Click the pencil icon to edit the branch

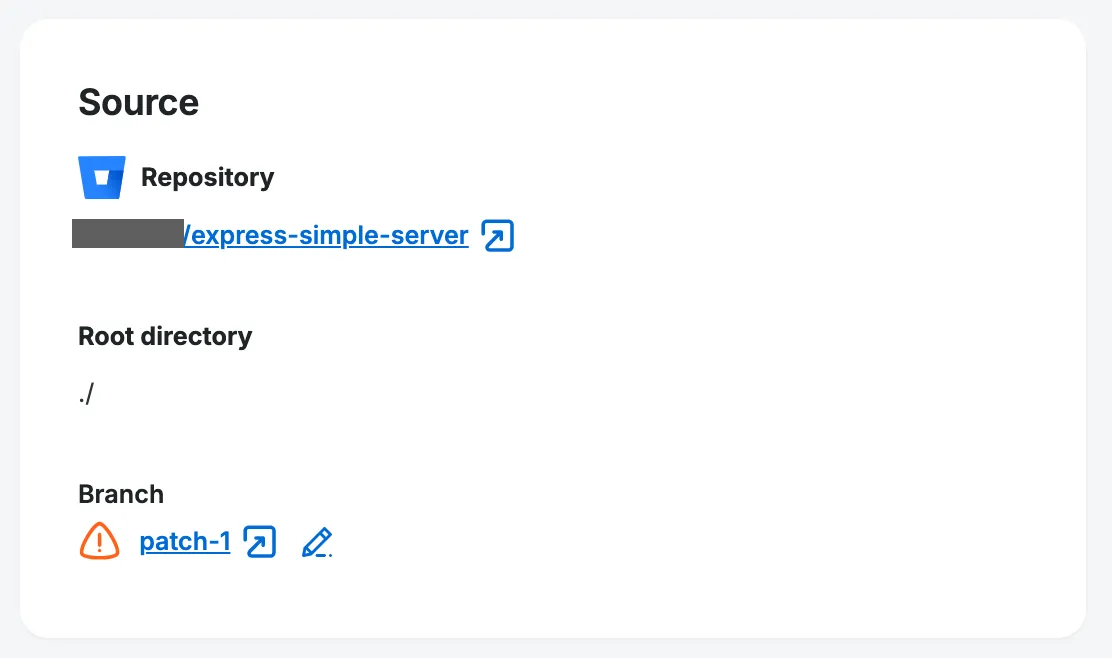tap(316, 542)
